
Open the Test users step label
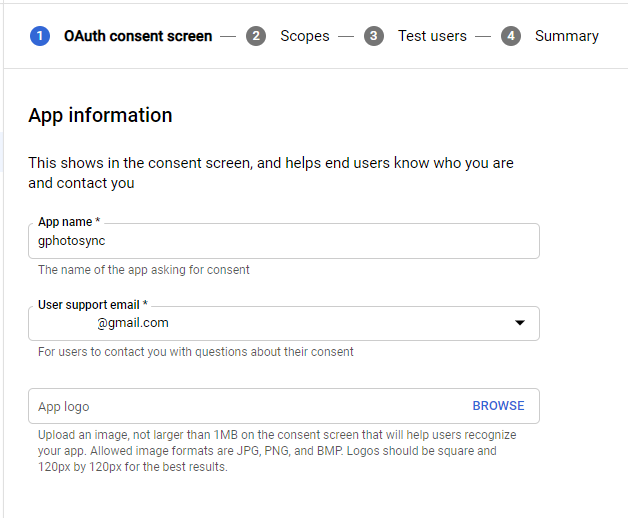[432, 36]
